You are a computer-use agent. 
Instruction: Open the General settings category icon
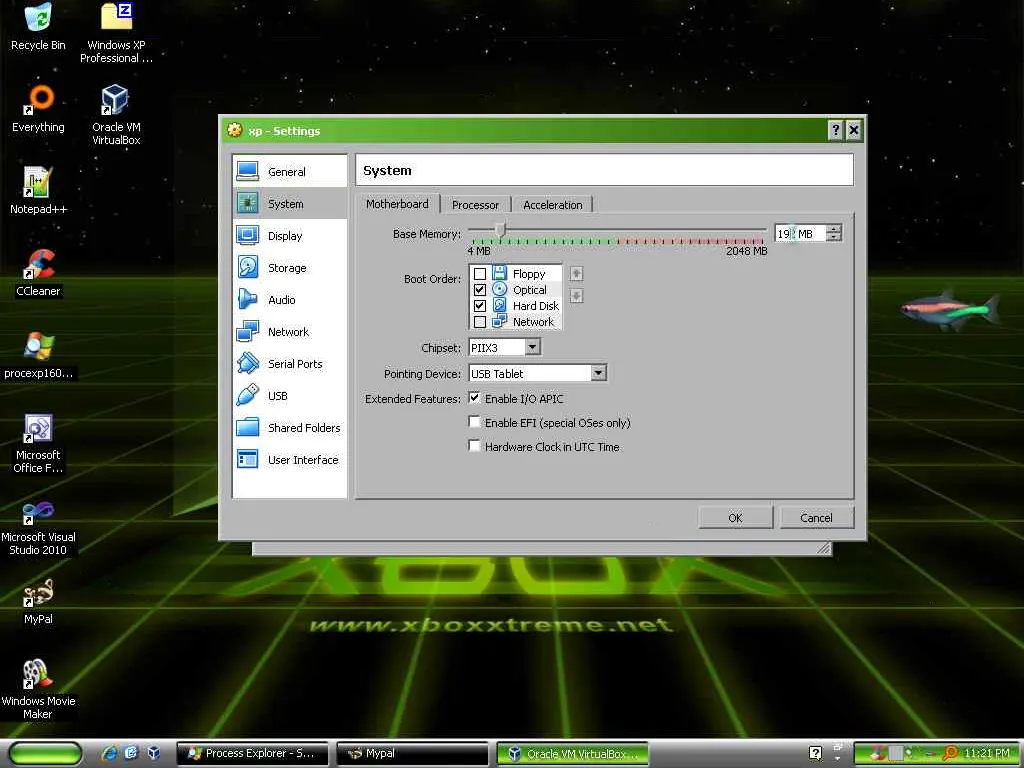[248, 171]
